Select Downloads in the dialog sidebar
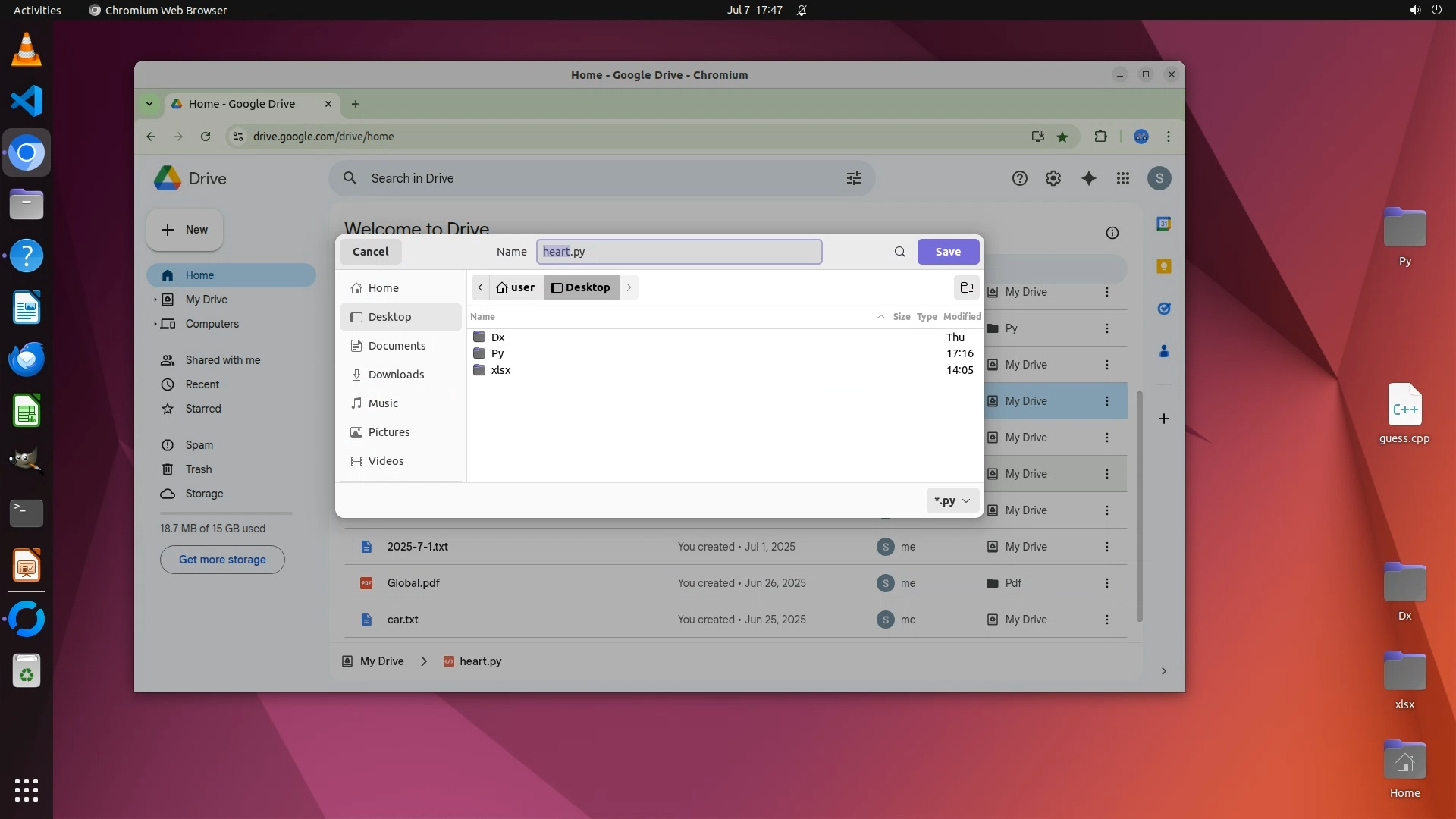1456x819 pixels. 396,375
